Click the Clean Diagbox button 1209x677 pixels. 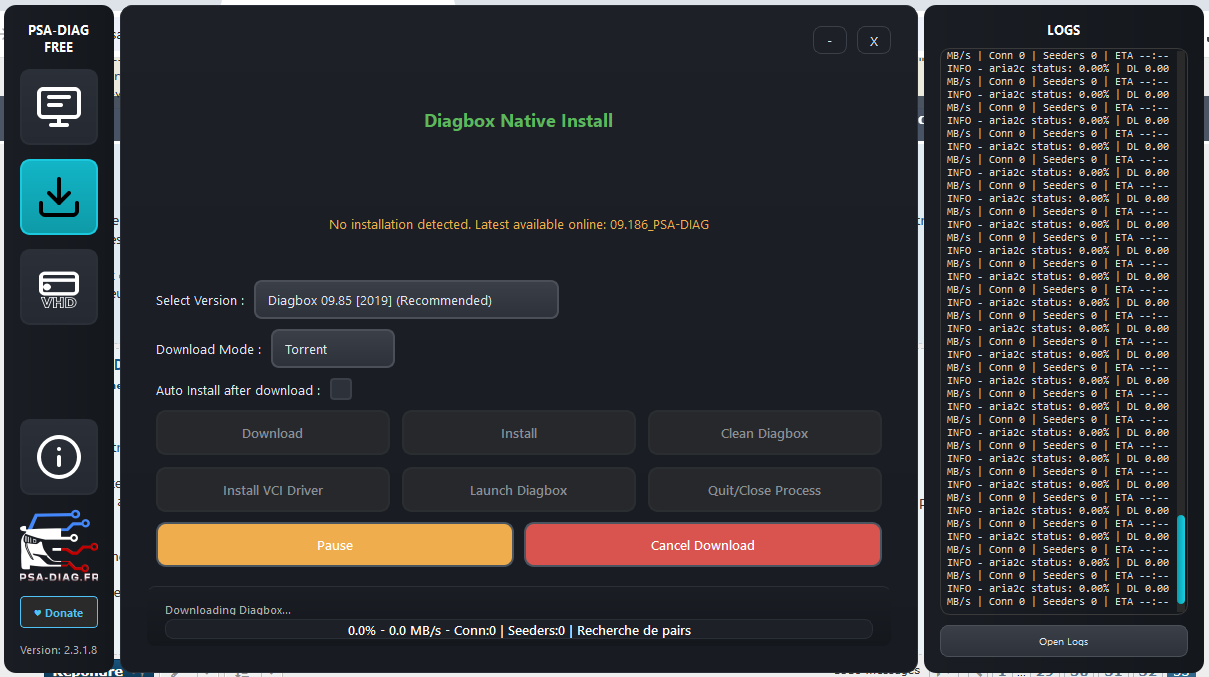(765, 433)
